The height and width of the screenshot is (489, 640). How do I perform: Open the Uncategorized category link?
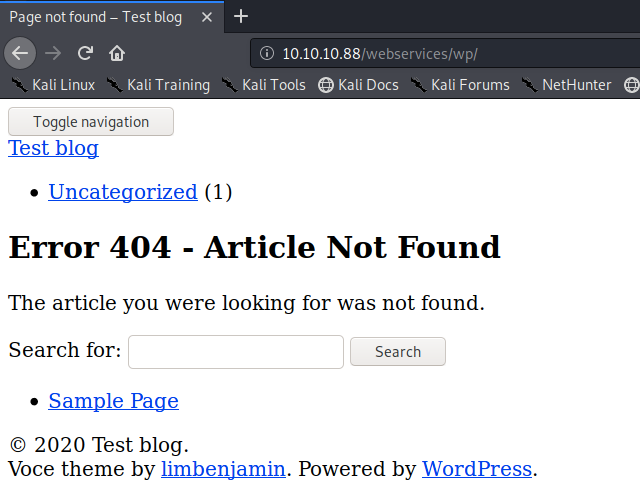[x=122, y=192]
